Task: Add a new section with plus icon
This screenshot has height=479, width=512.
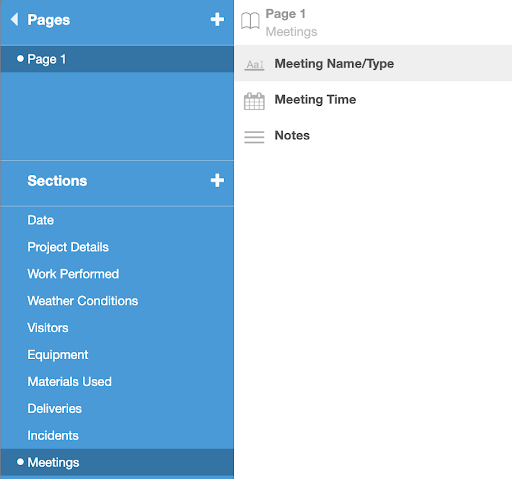Action: point(217,180)
